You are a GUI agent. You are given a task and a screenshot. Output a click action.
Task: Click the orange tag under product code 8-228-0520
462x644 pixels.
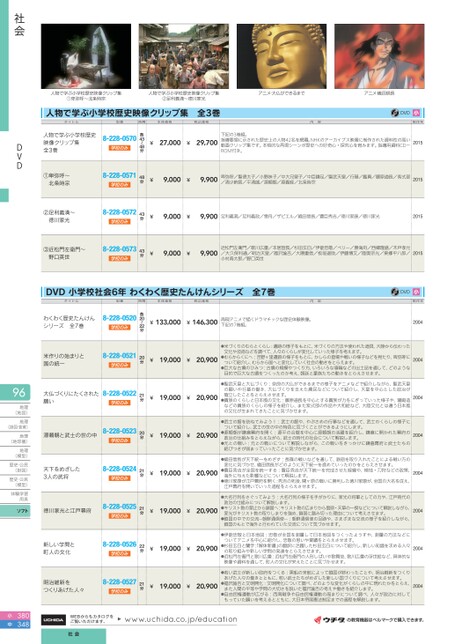120,327
